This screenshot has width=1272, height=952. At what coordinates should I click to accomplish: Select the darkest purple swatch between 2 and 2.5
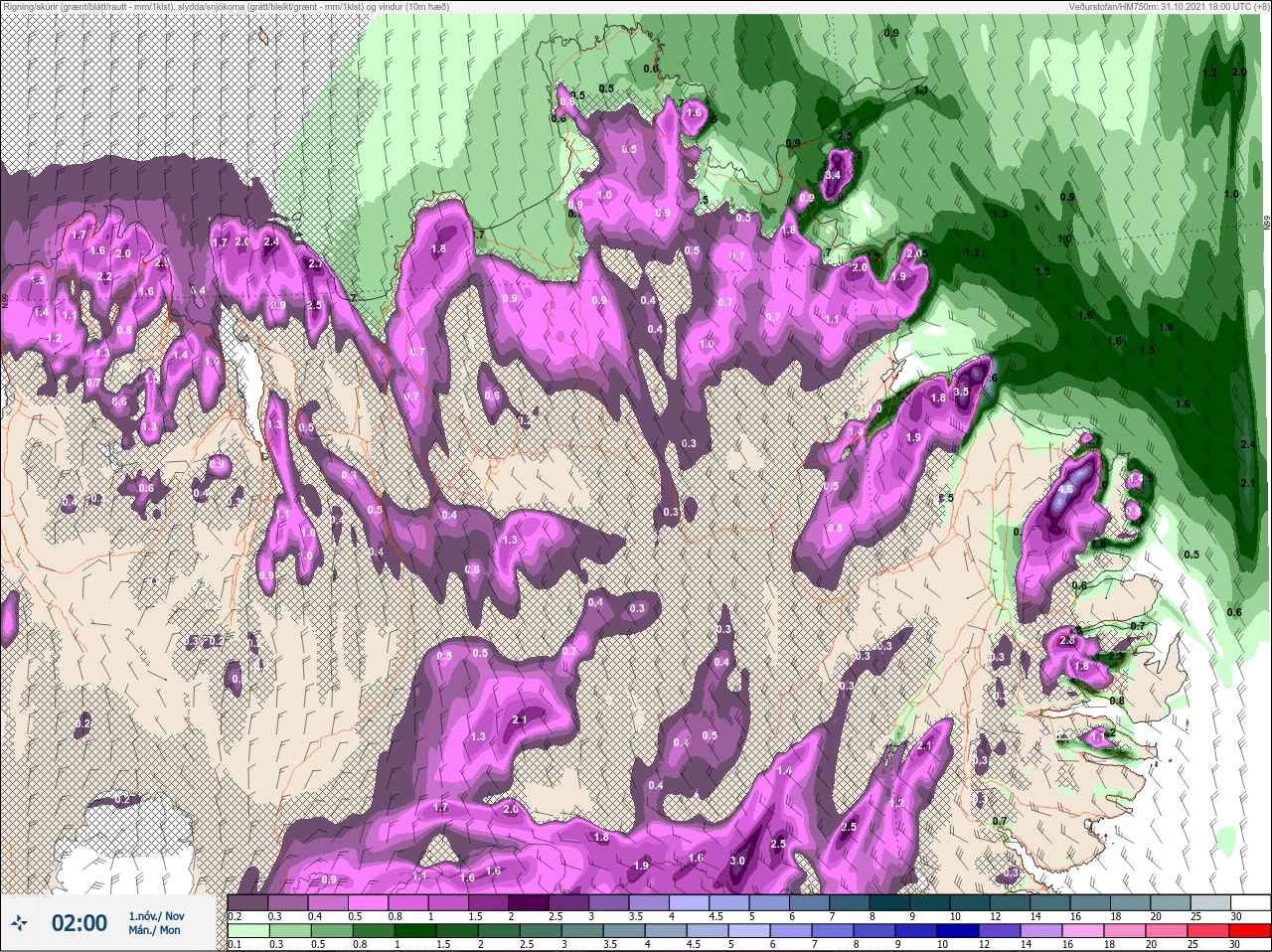point(529,902)
